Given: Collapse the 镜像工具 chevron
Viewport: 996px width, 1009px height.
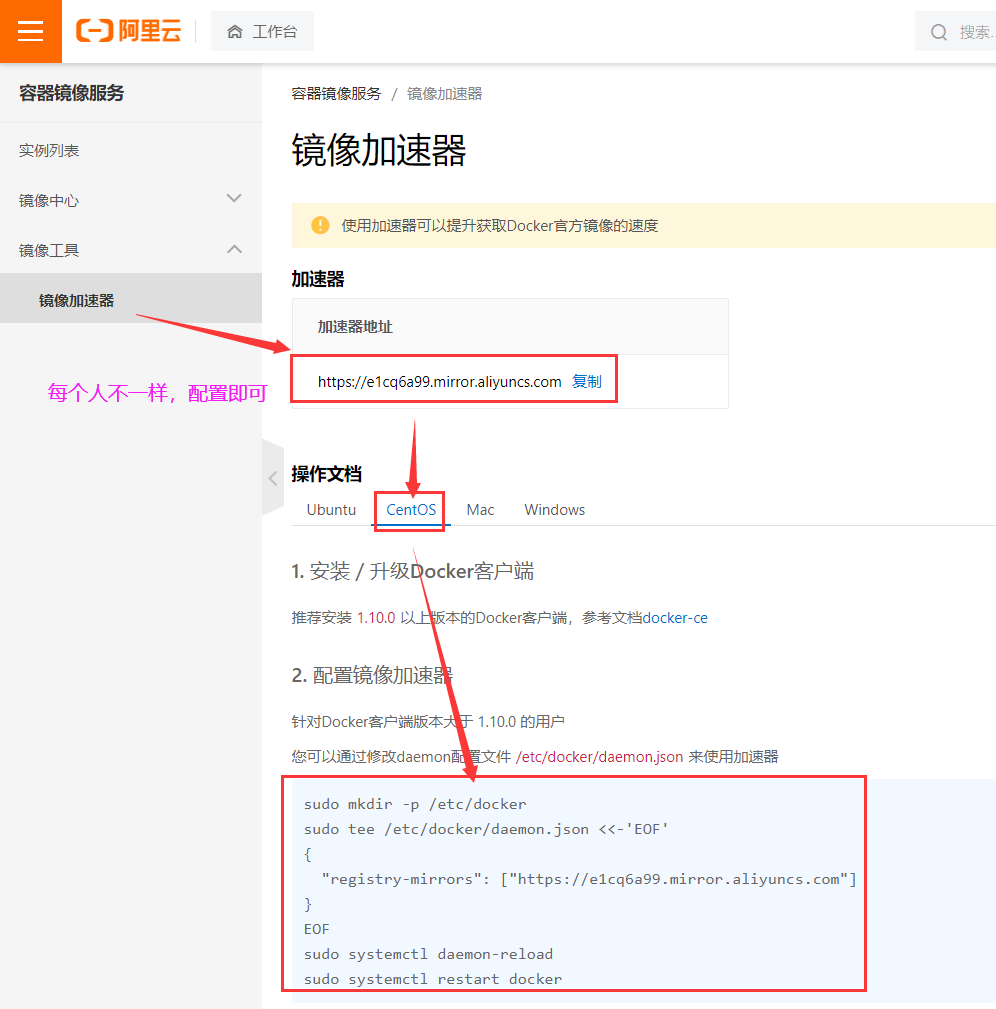Looking at the screenshot, I should [234, 249].
